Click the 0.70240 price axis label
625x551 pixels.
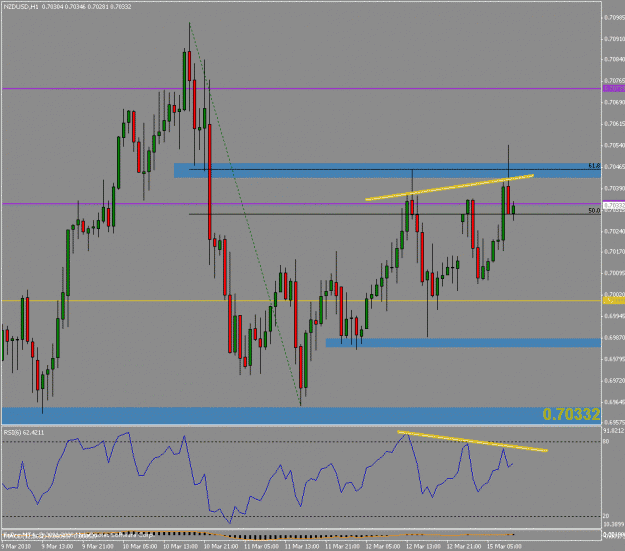[614, 231]
